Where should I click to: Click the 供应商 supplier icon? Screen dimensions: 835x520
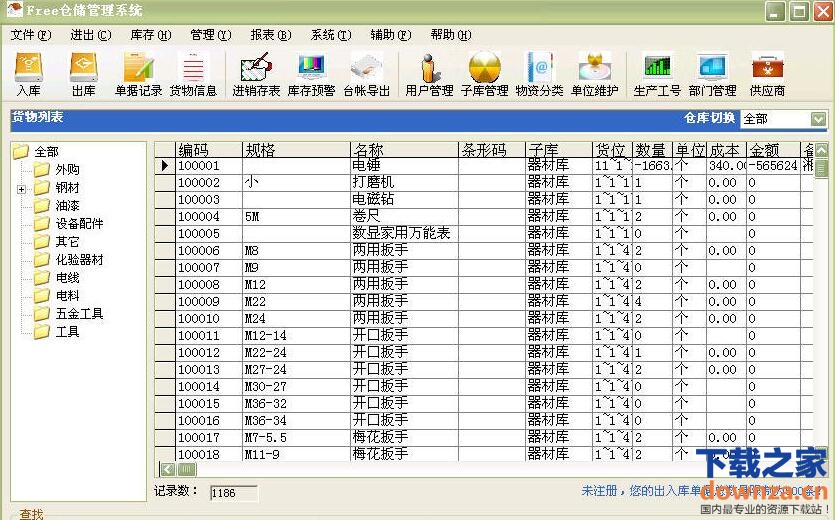[x=767, y=74]
